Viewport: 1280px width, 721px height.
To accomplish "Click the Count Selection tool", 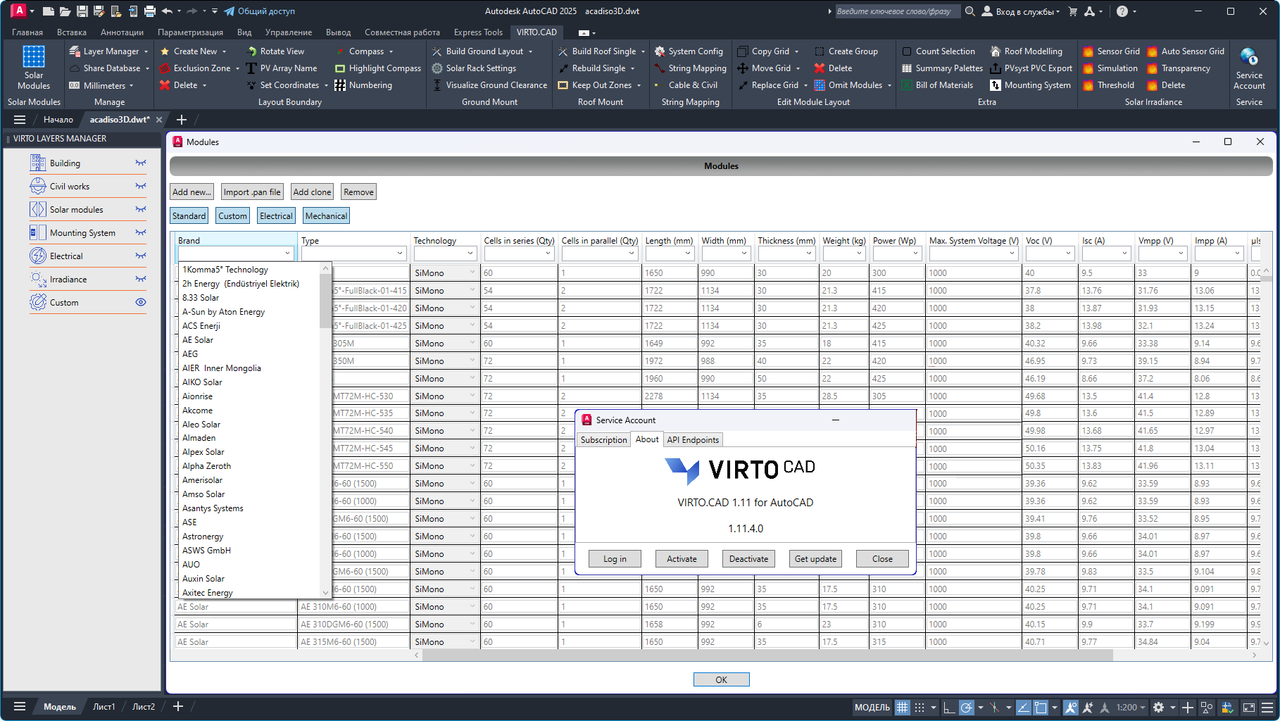I will (x=938, y=51).
